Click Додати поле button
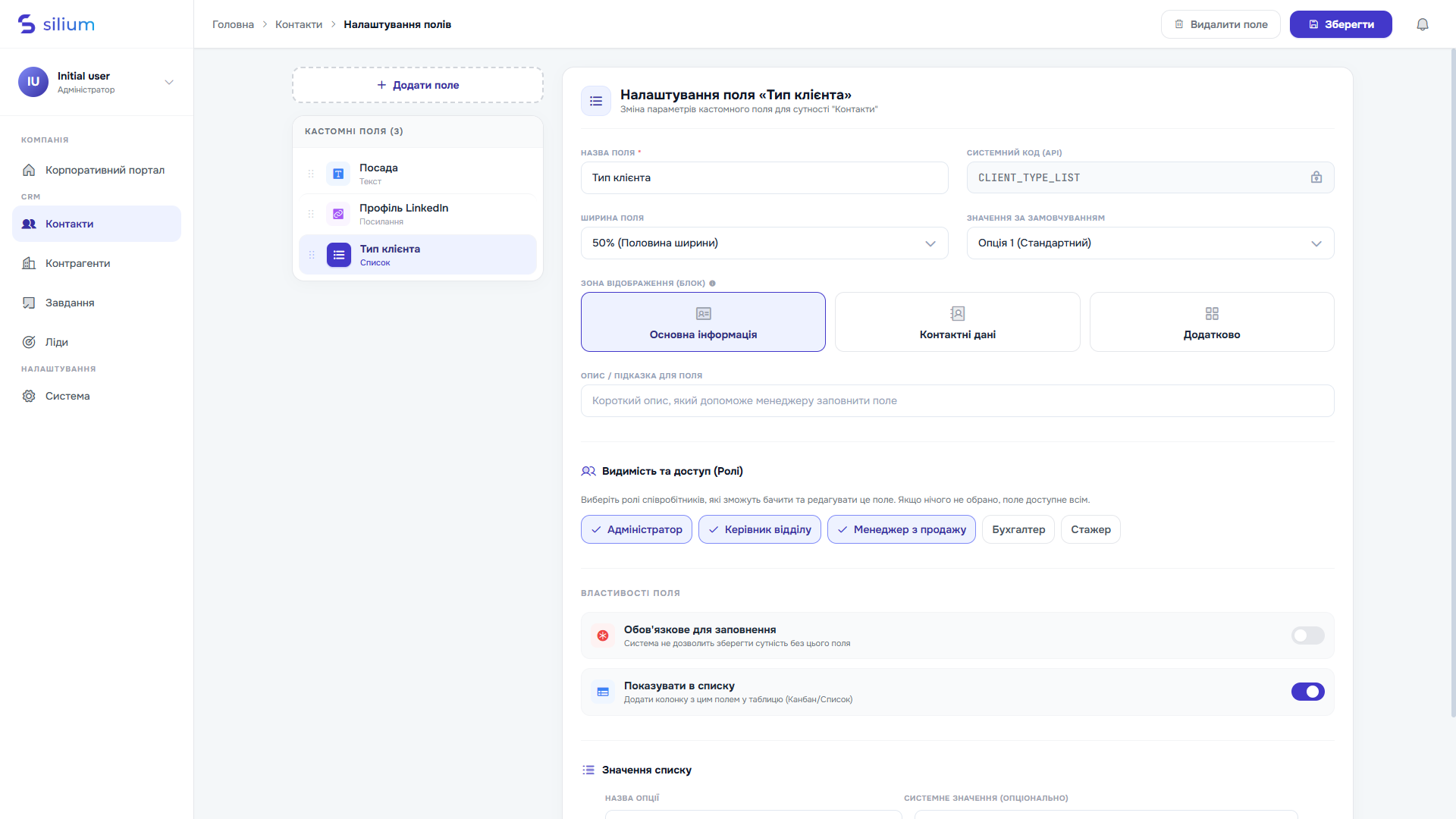 point(418,85)
